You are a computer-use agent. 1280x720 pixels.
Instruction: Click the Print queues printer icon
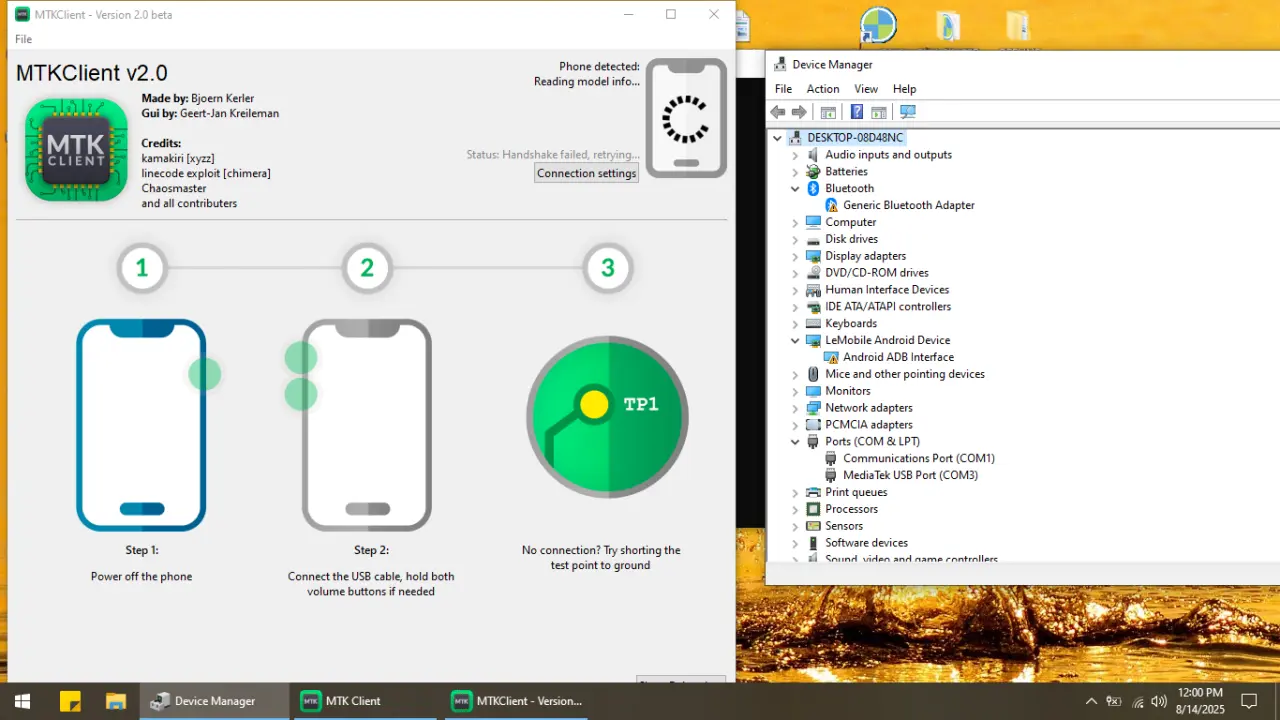coord(813,492)
